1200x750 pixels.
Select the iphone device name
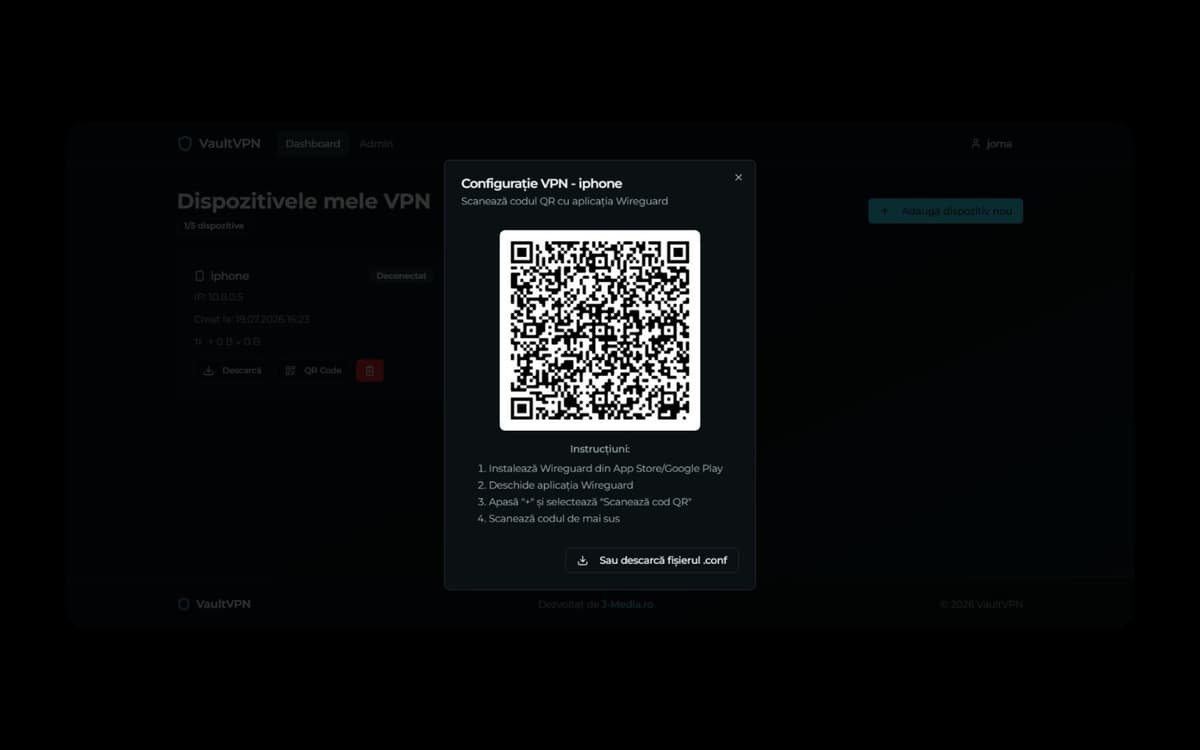(230, 276)
